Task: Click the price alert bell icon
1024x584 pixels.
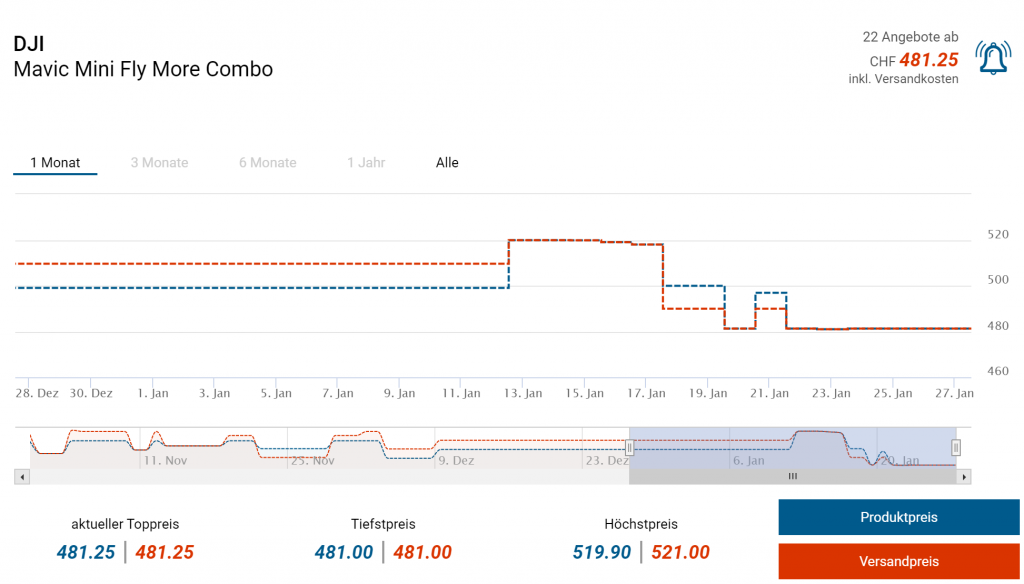Action: click(993, 59)
